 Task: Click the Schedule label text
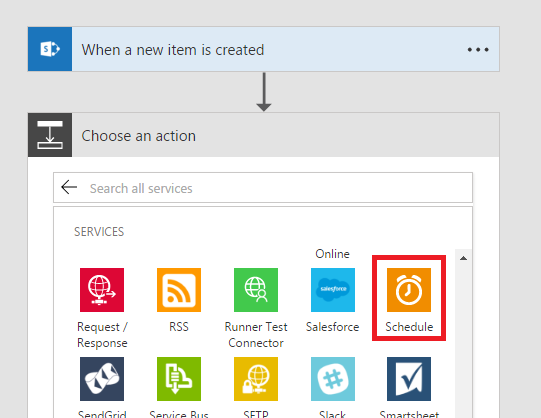(x=409, y=327)
